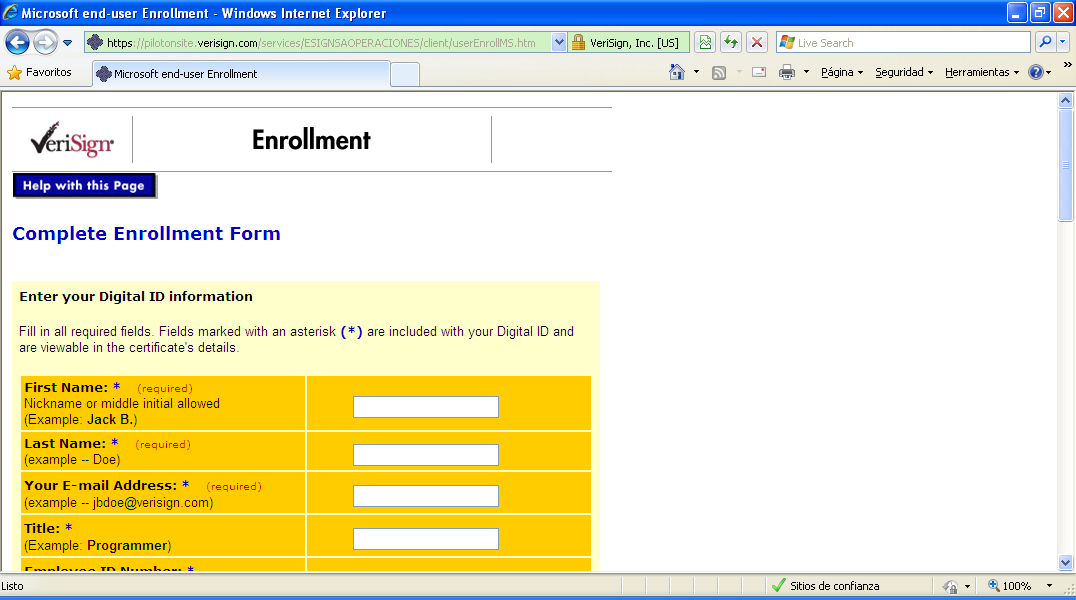Click the Refresh page icon

point(731,43)
